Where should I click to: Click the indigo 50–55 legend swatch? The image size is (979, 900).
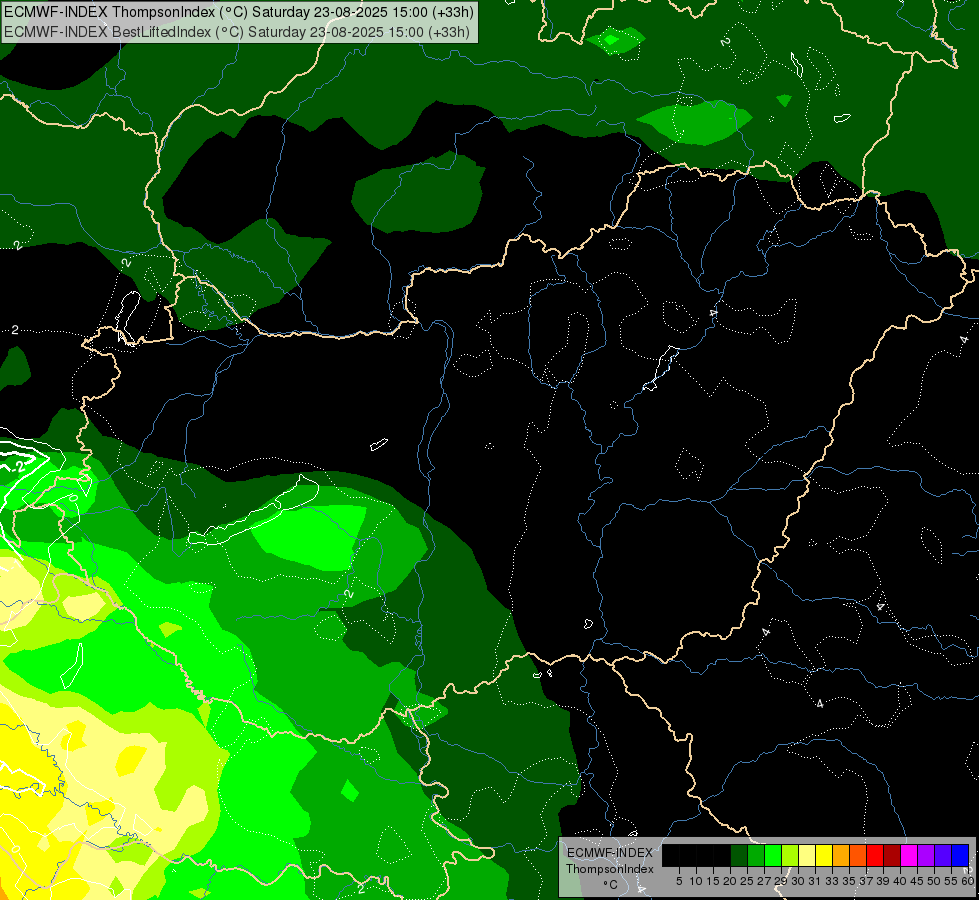coord(943,855)
